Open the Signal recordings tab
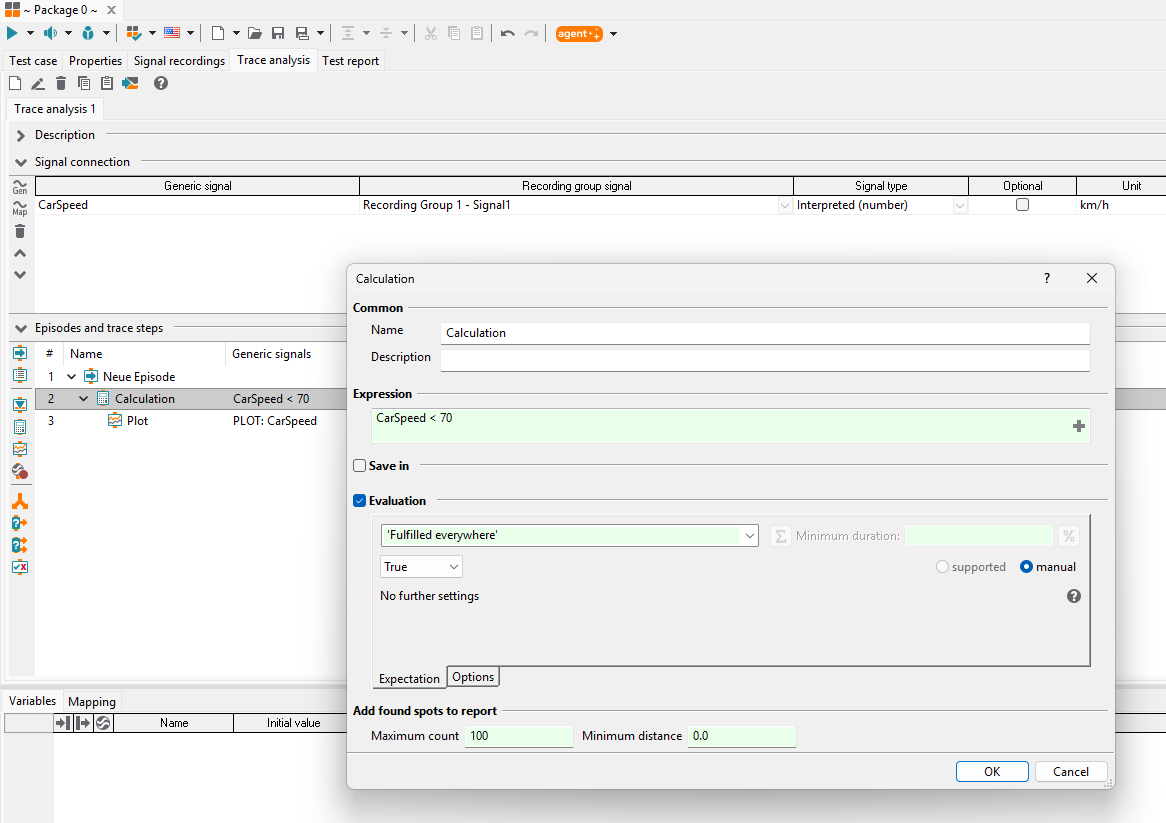 [179, 61]
